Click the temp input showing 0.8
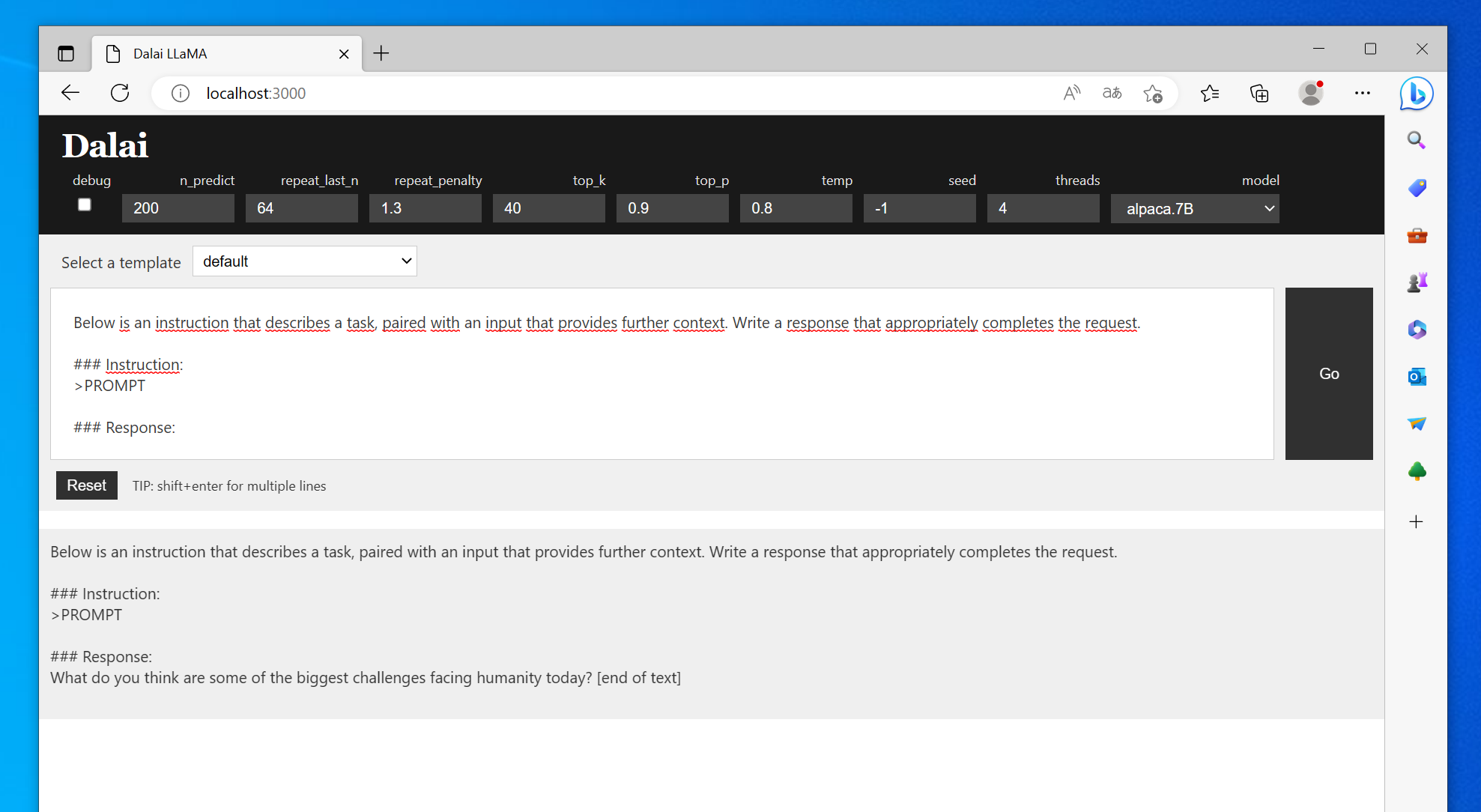 coord(796,208)
